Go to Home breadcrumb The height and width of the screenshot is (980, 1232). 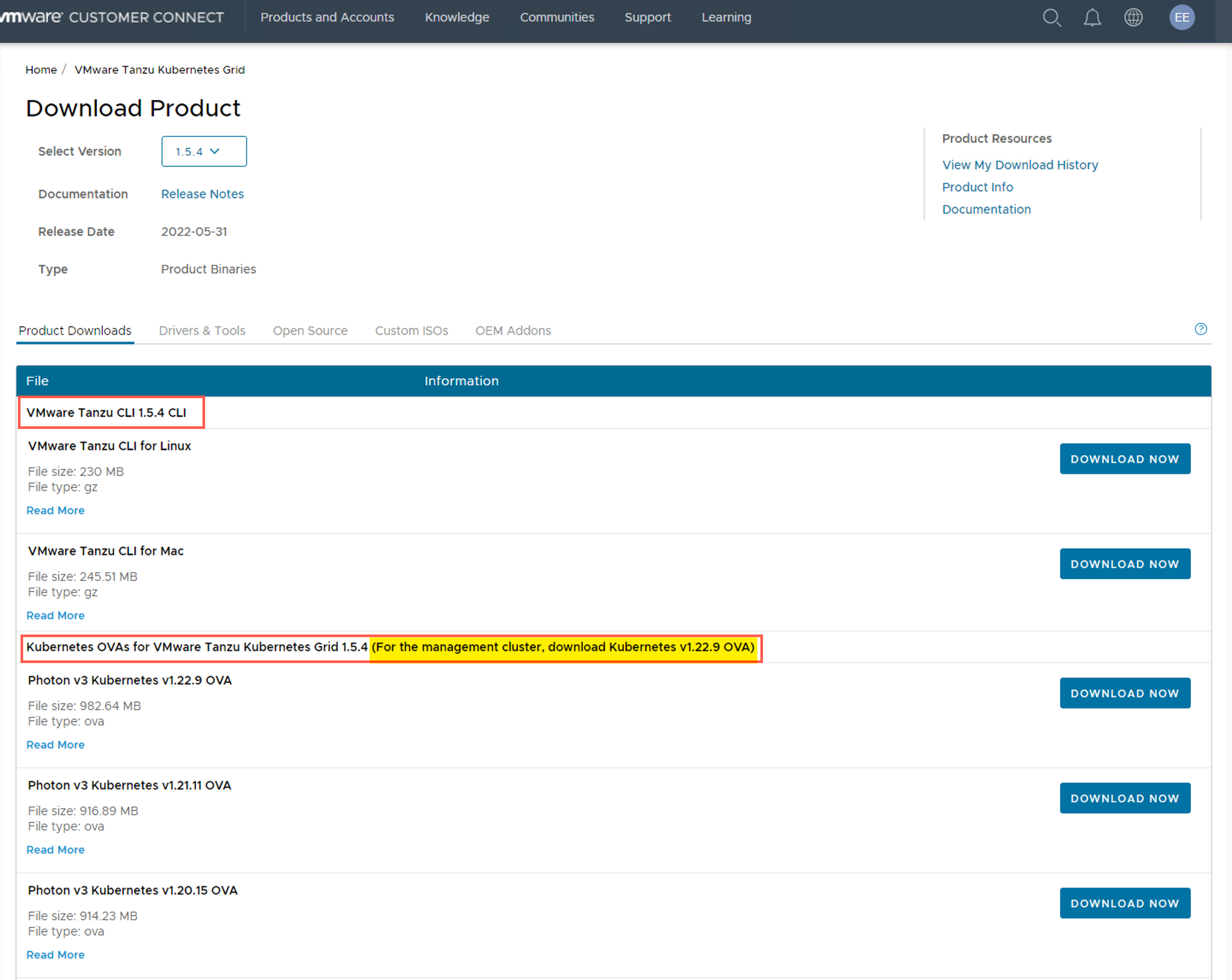pos(41,70)
